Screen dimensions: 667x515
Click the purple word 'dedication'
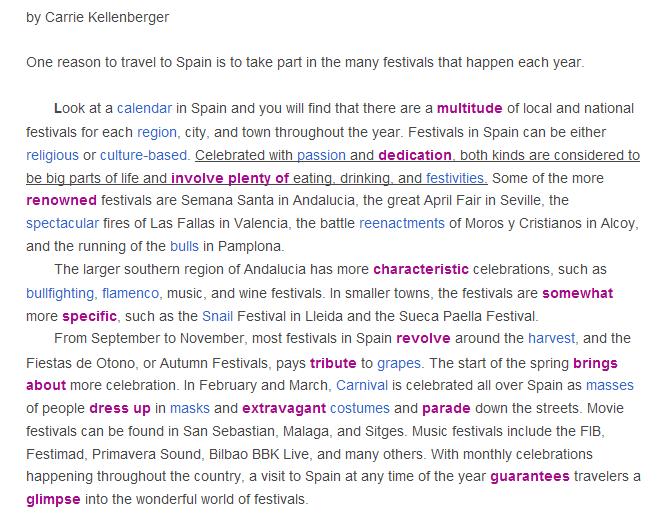click(415, 155)
